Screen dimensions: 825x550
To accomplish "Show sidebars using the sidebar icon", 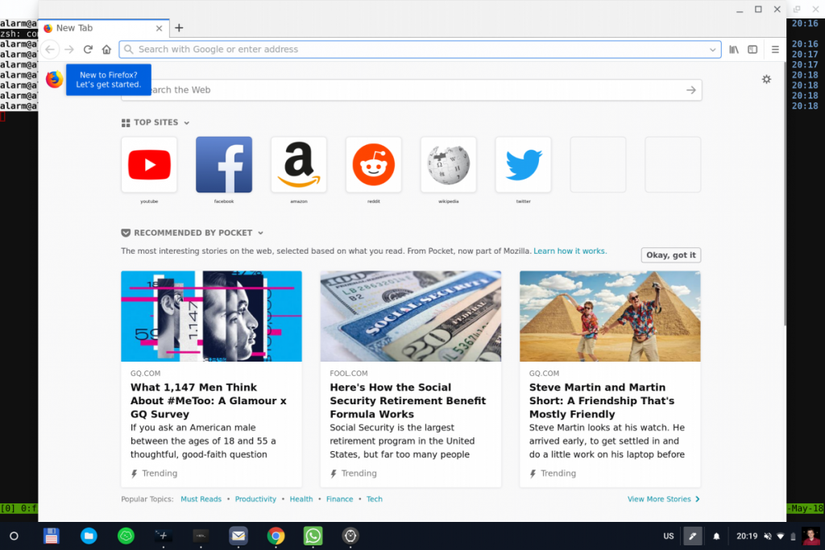I will 752,49.
